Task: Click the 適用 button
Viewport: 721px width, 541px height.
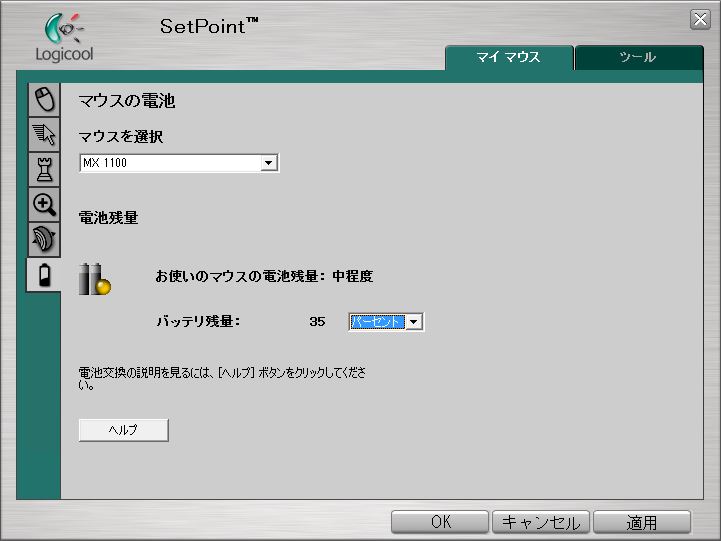Action: [x=642, y=522]
